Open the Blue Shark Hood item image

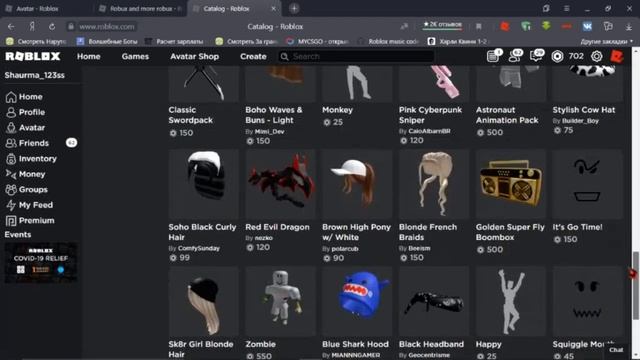point(357,301)
